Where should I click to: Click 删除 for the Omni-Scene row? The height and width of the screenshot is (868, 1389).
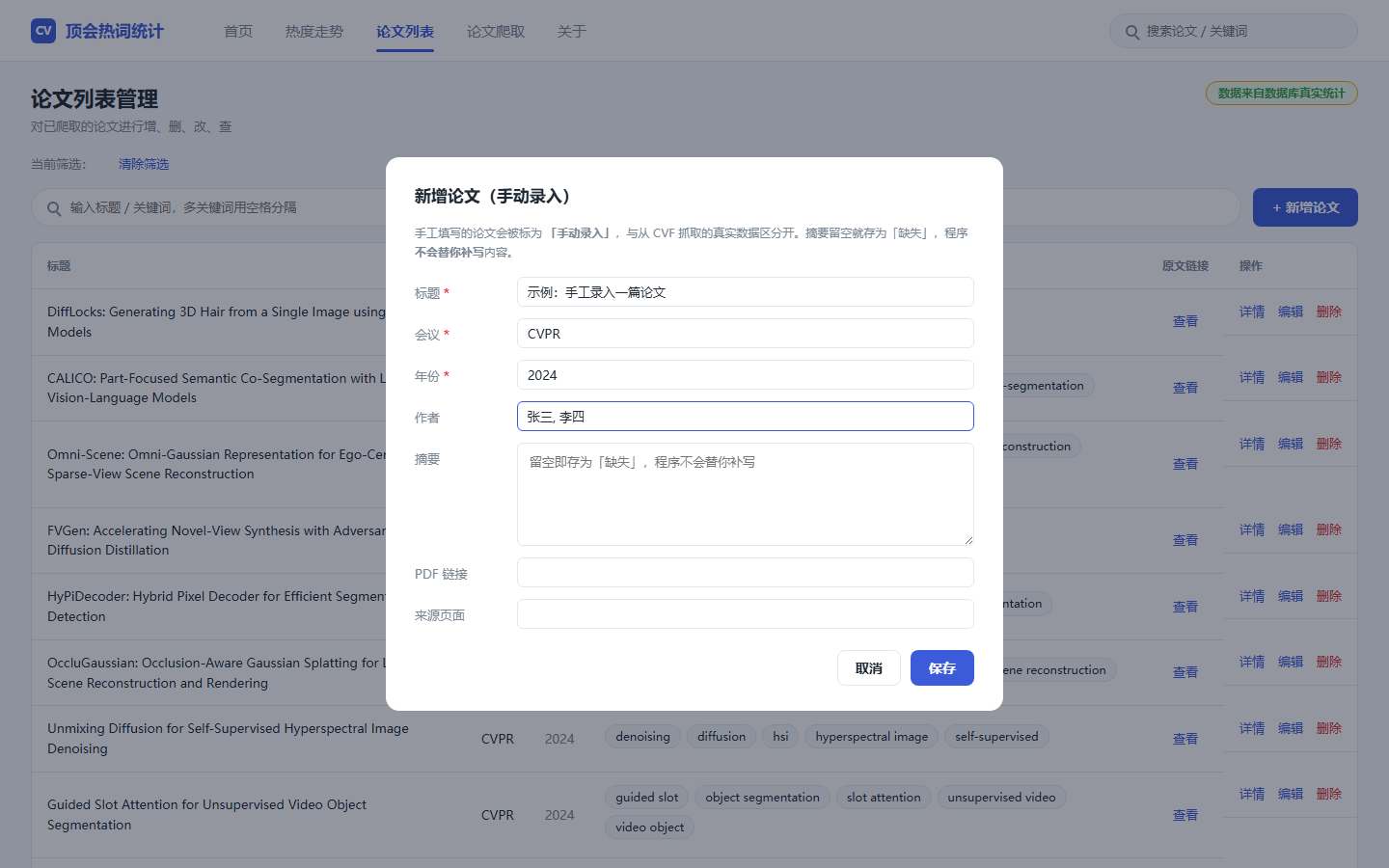[1329, 444]
